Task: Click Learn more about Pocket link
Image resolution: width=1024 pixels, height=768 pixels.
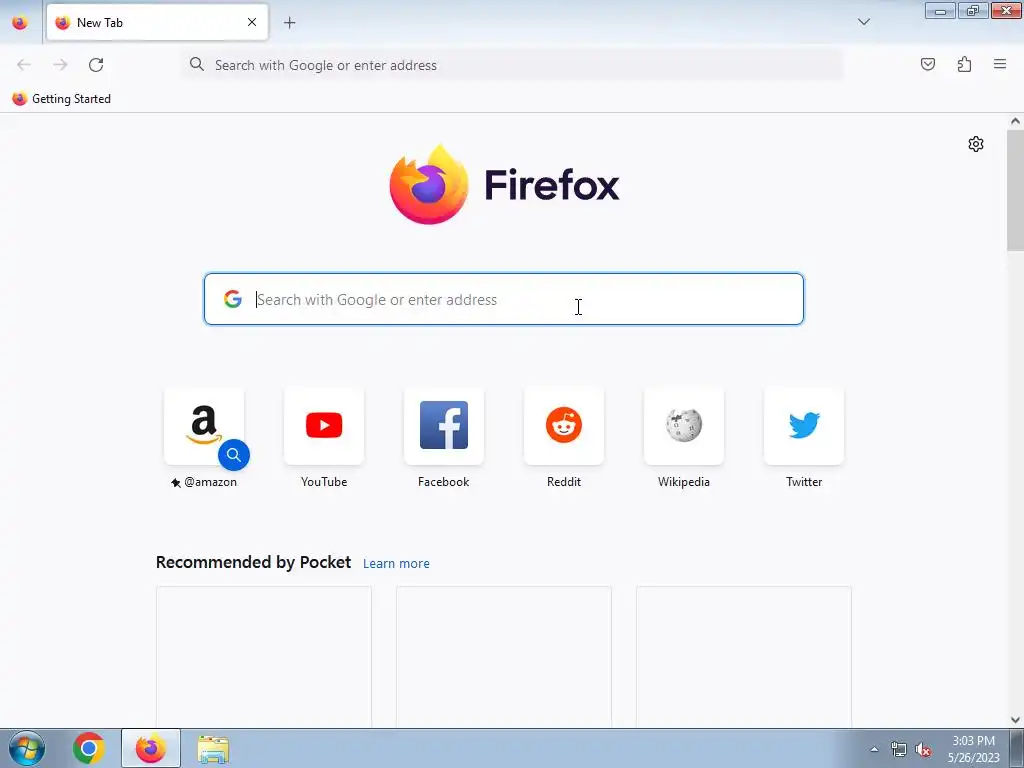Action: [x=396, y=564]
